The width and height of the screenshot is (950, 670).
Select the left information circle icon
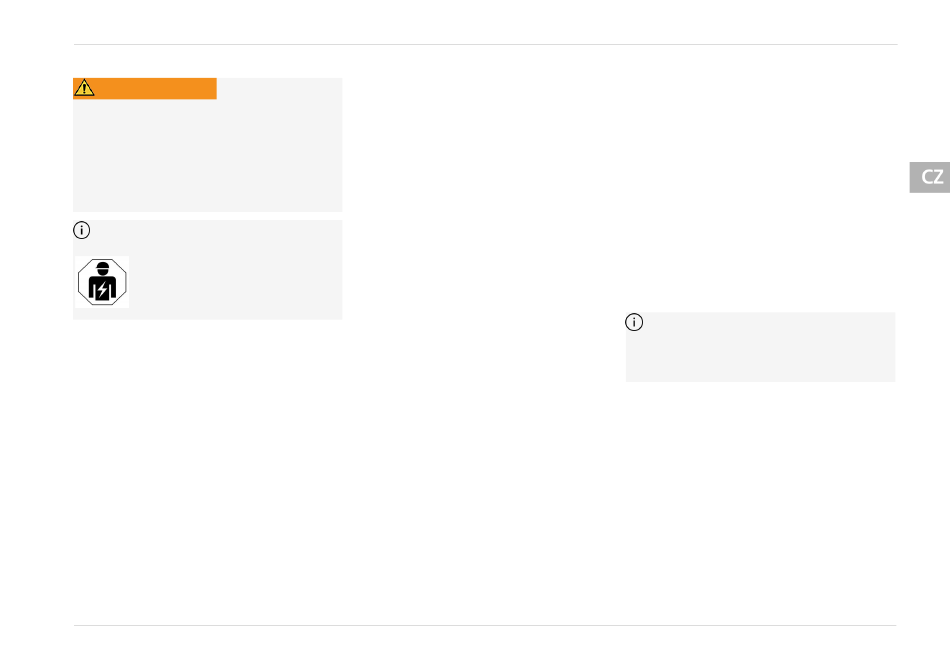(x=82, y=230)
